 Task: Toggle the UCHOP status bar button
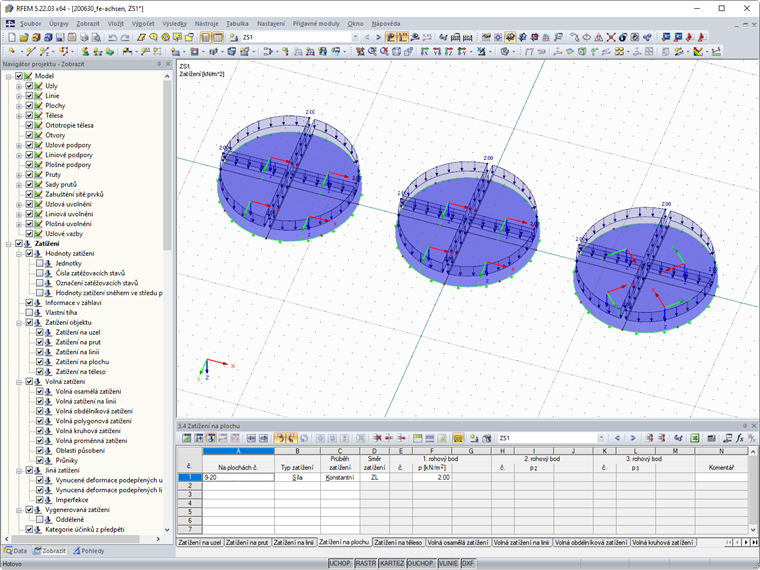pyautogui.click(x=339, y=563)
